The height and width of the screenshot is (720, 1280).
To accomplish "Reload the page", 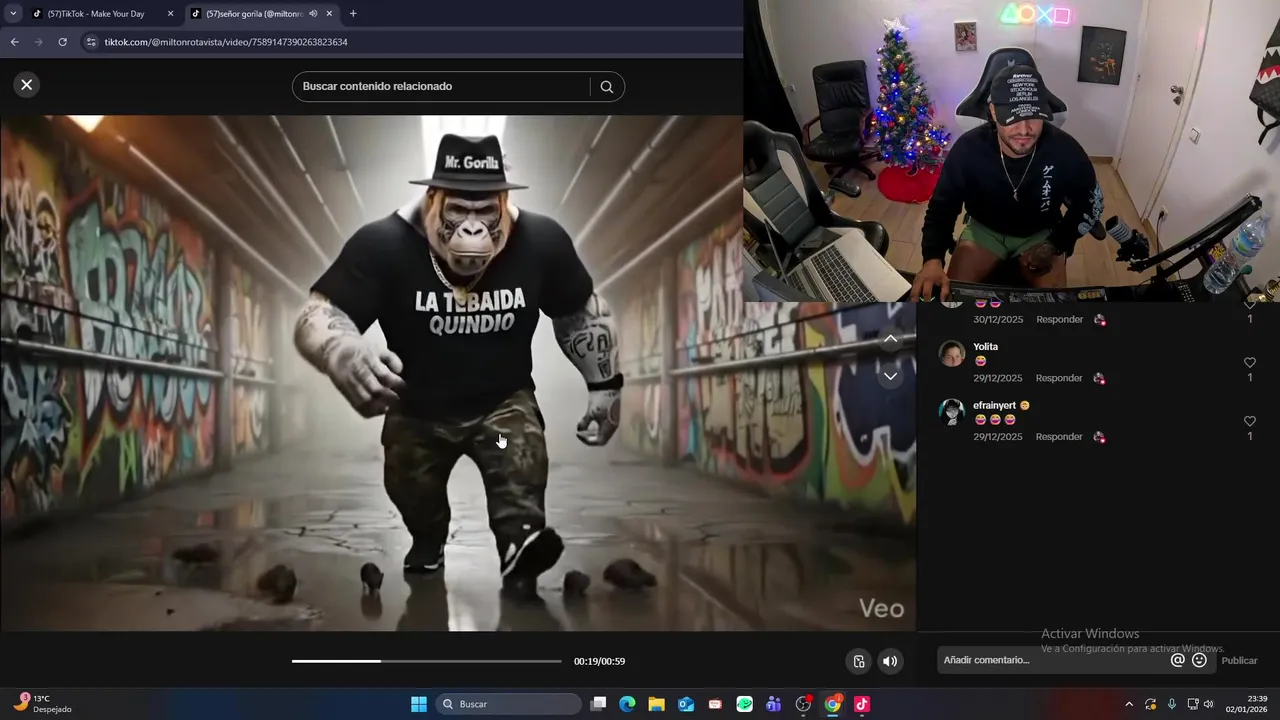I will [x=62, y=42].
